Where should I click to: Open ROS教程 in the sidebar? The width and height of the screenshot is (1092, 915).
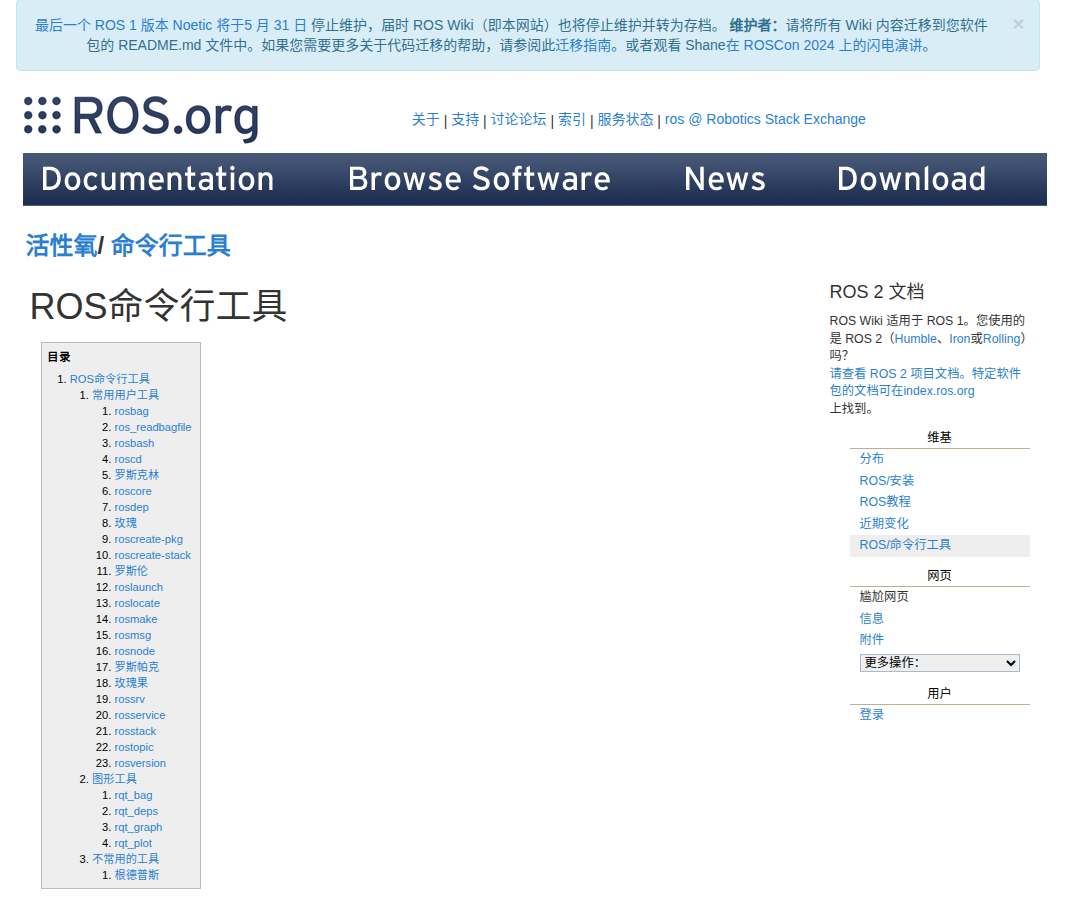884,501
